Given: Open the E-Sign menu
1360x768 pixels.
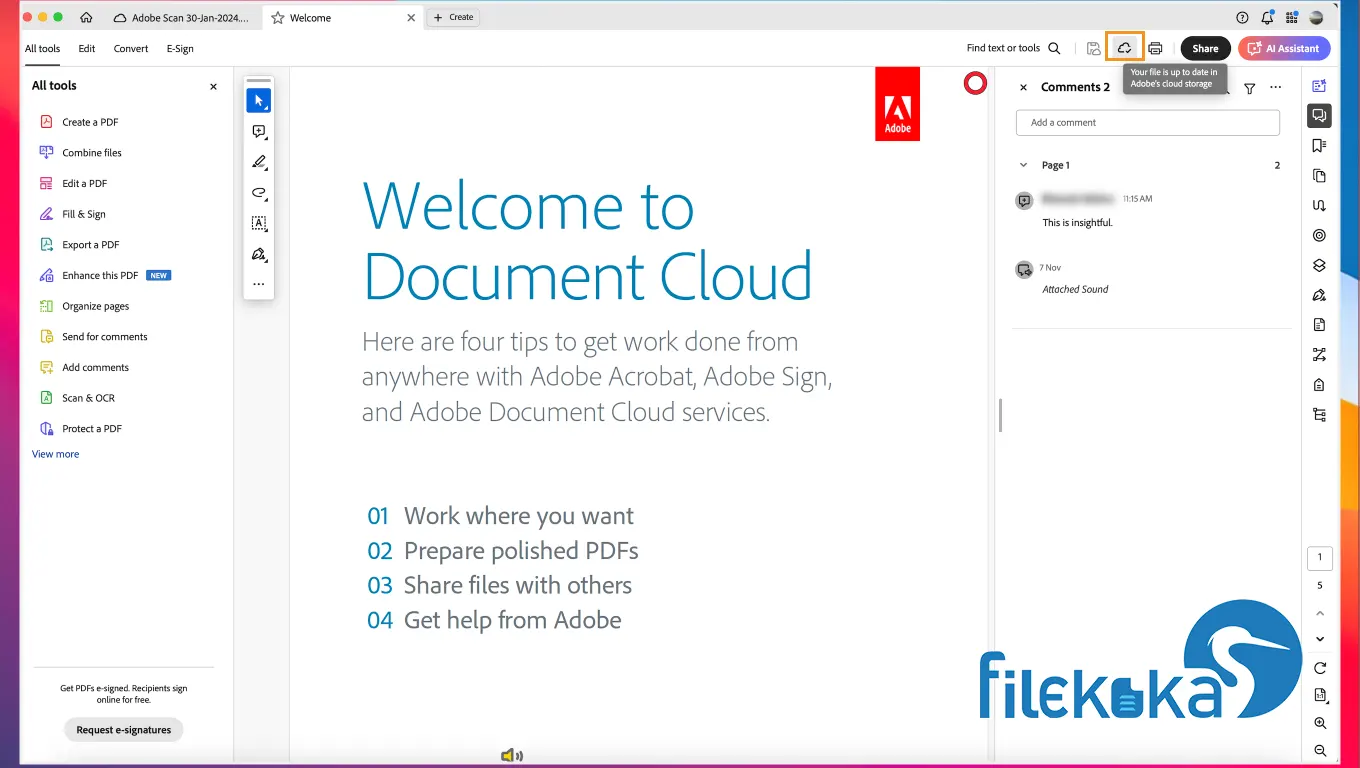Looking at the screenshot, I should coord(180,48).
